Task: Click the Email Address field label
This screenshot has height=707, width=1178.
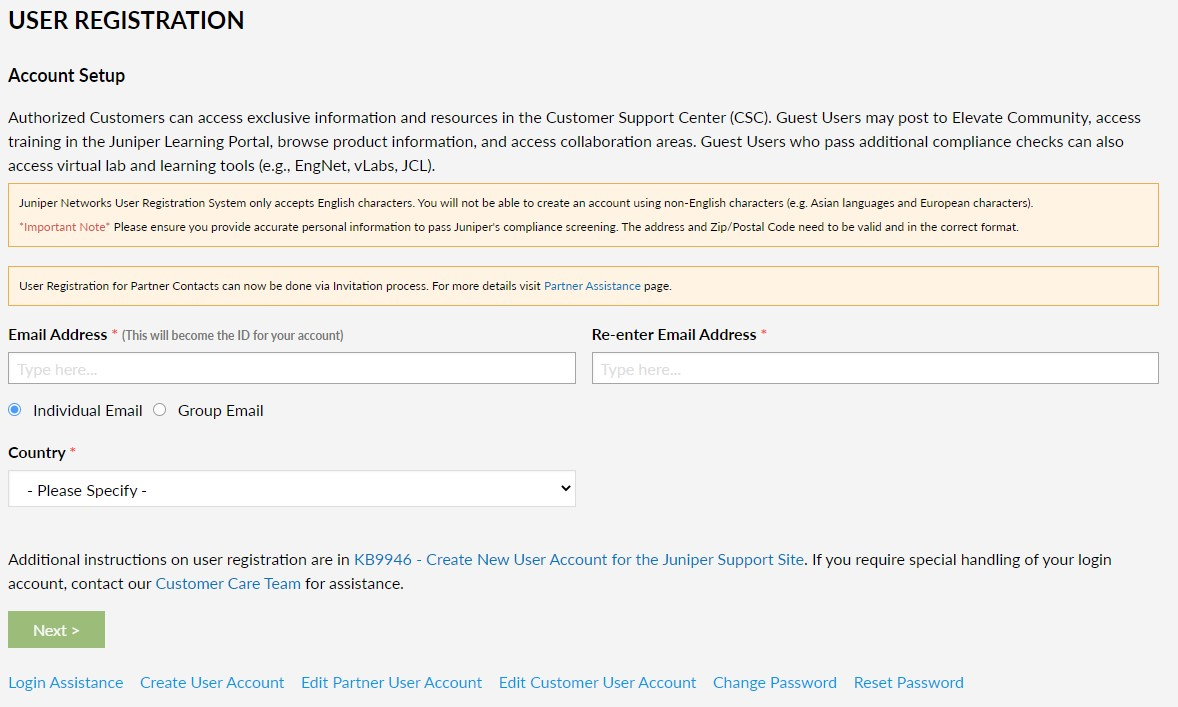Action: pyautogui.click(x=58, y=335)
